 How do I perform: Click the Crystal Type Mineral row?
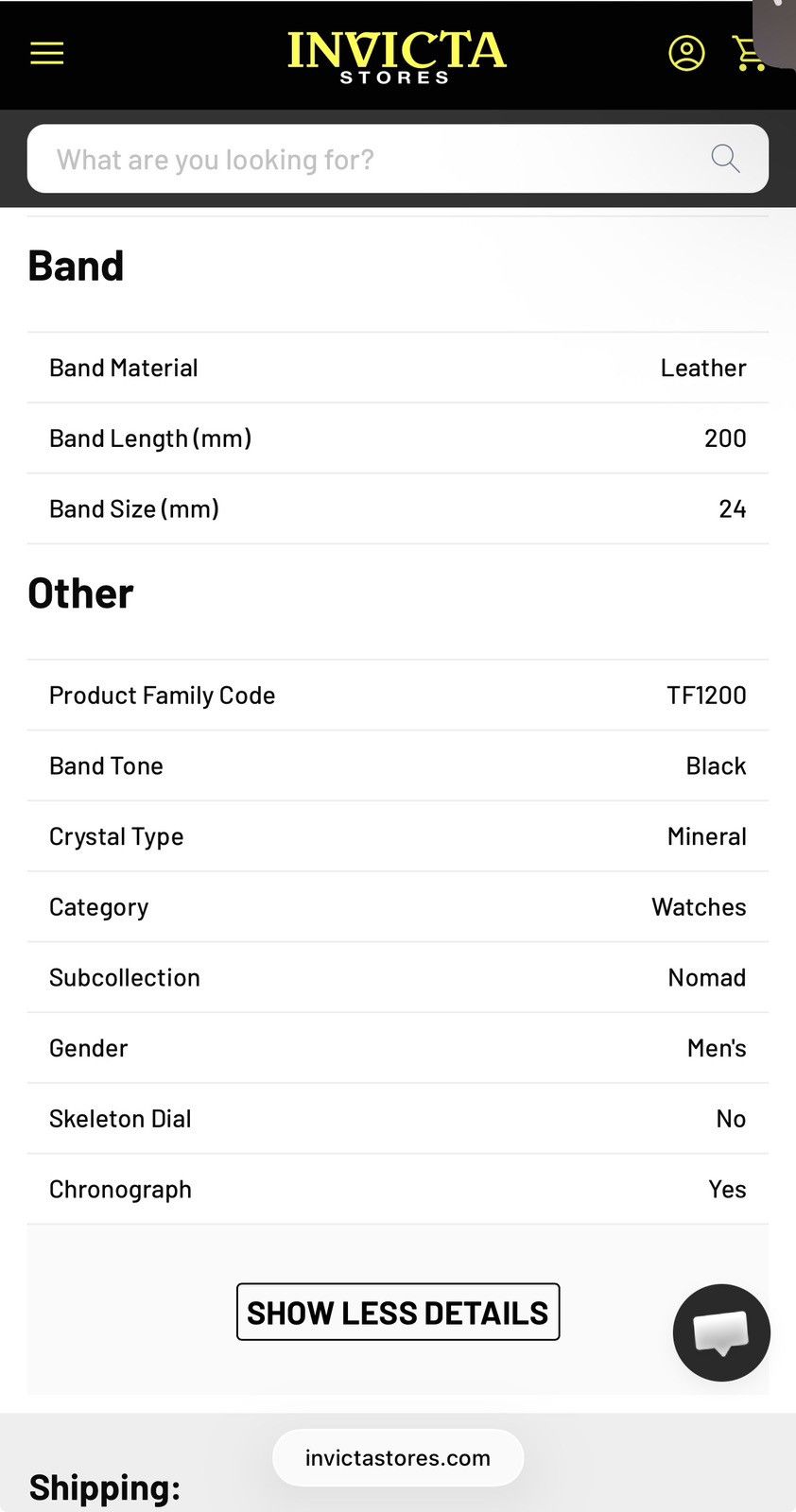tap(398, 836)
